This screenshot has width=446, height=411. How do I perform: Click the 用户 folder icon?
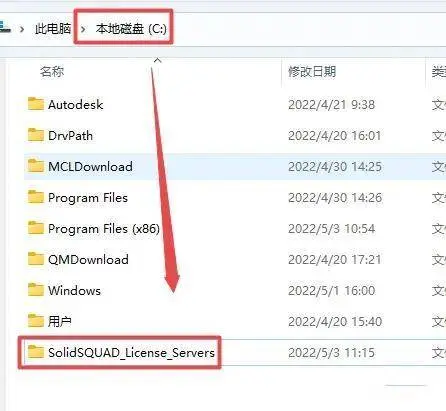point(36,321)
